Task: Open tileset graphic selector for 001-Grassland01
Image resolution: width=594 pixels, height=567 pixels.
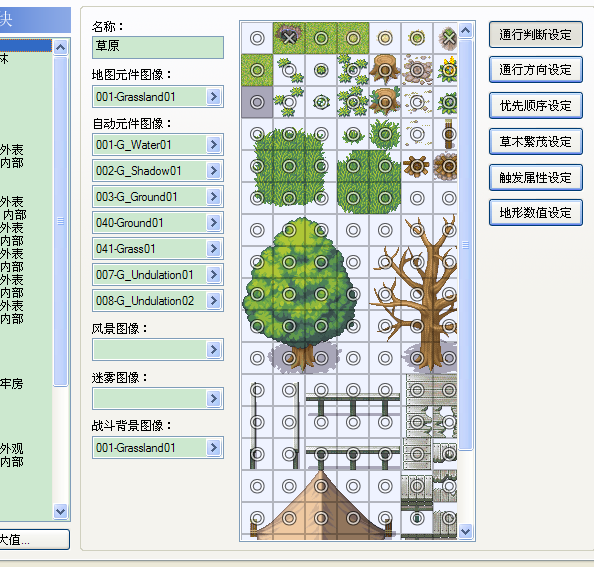Action: pos(214,97)
